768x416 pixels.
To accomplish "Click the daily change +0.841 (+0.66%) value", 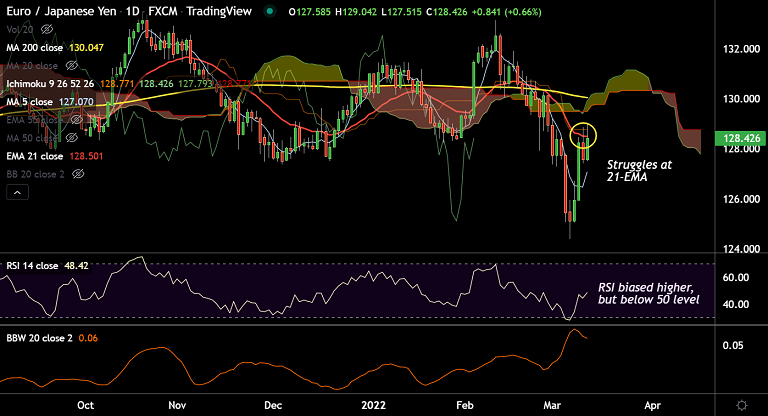I will pos(506,12).
